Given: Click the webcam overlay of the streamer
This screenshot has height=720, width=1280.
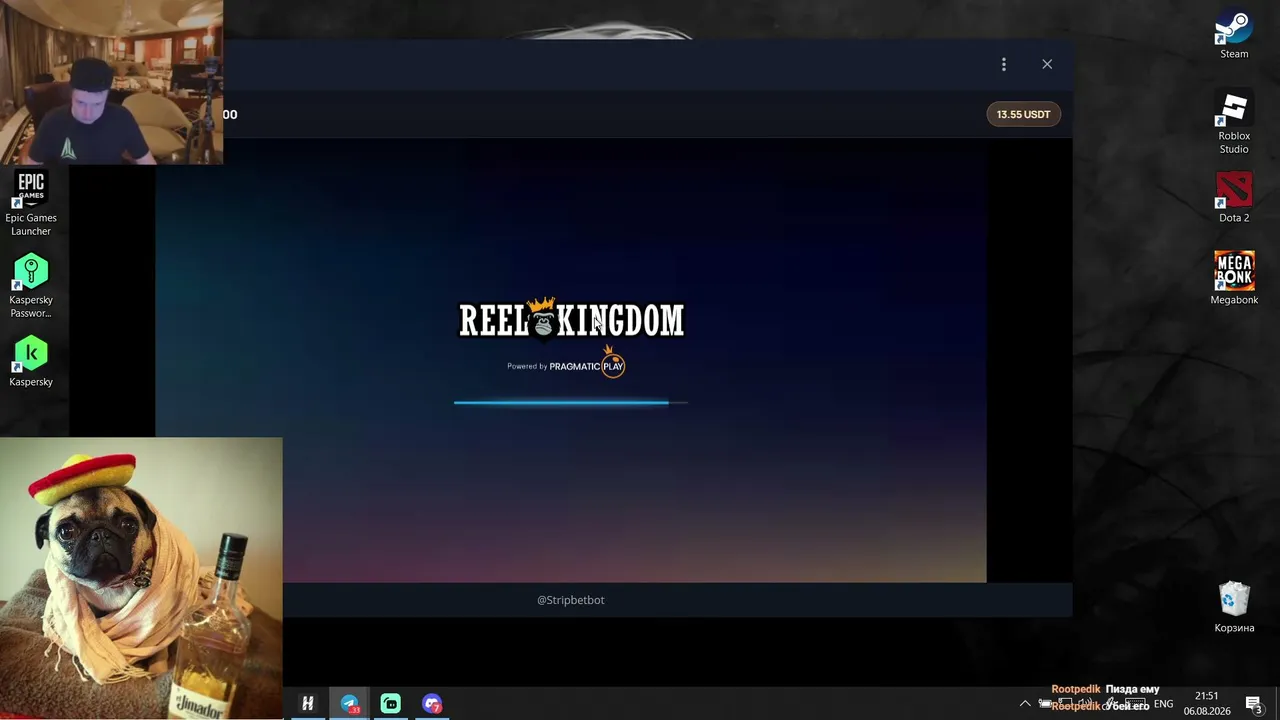Looking at the screenshot, I should (111, 82).
